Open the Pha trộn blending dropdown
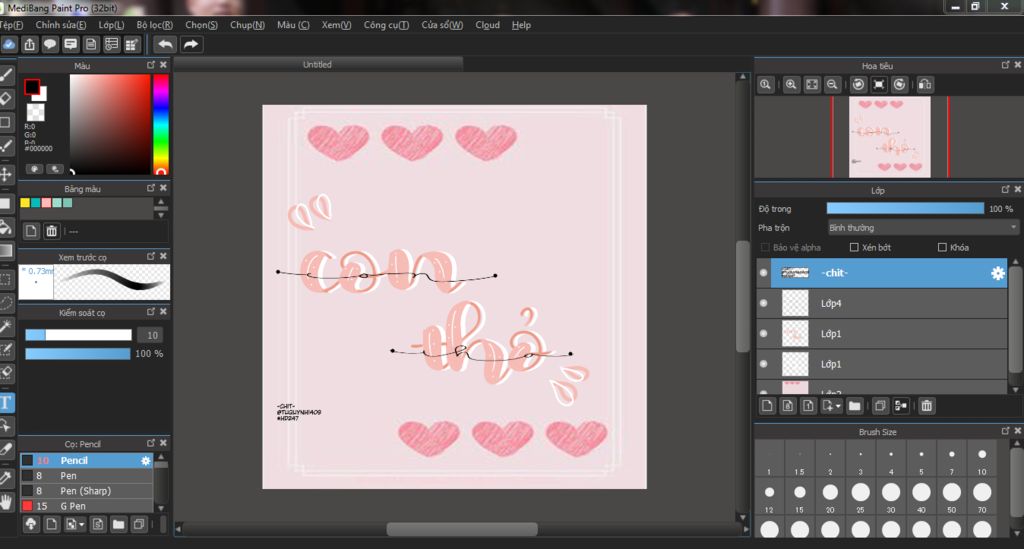 [x=923, y=228]
